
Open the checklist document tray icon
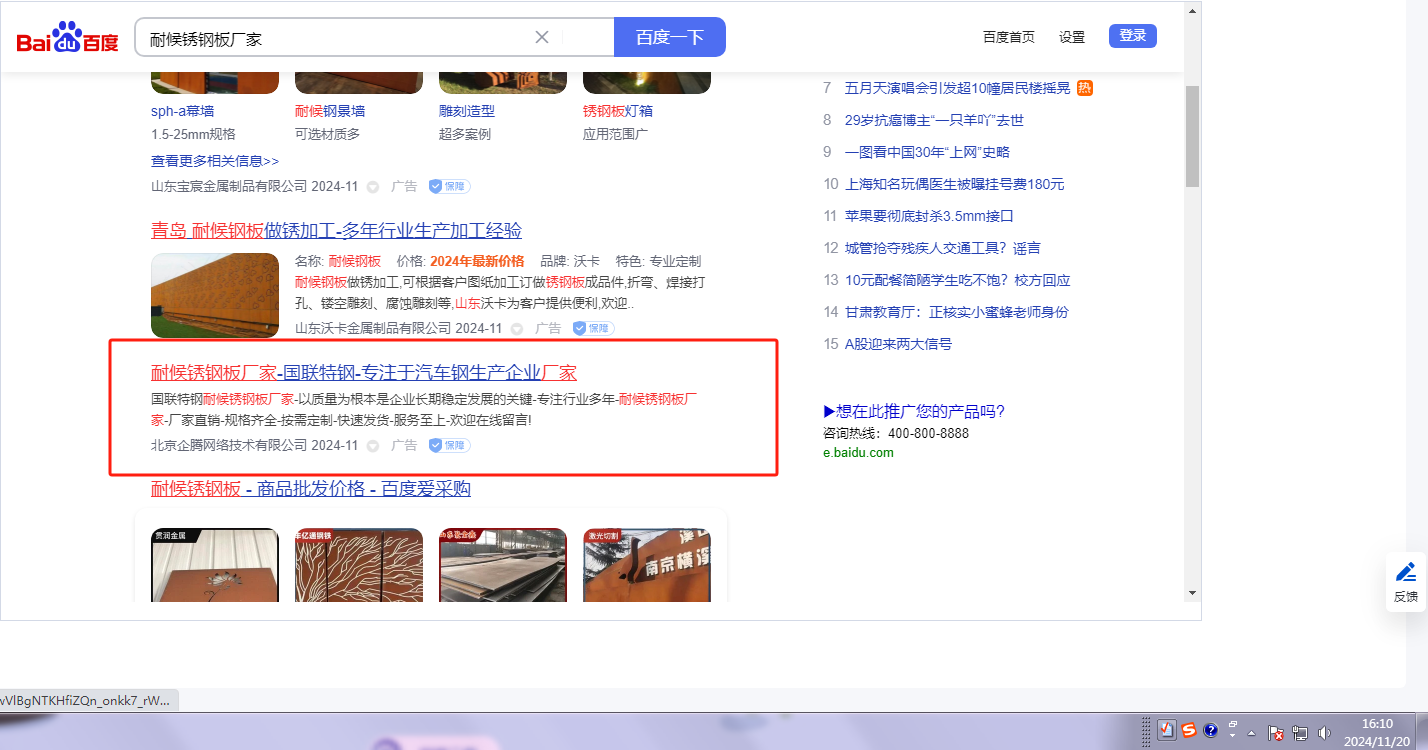point(1167,730)
